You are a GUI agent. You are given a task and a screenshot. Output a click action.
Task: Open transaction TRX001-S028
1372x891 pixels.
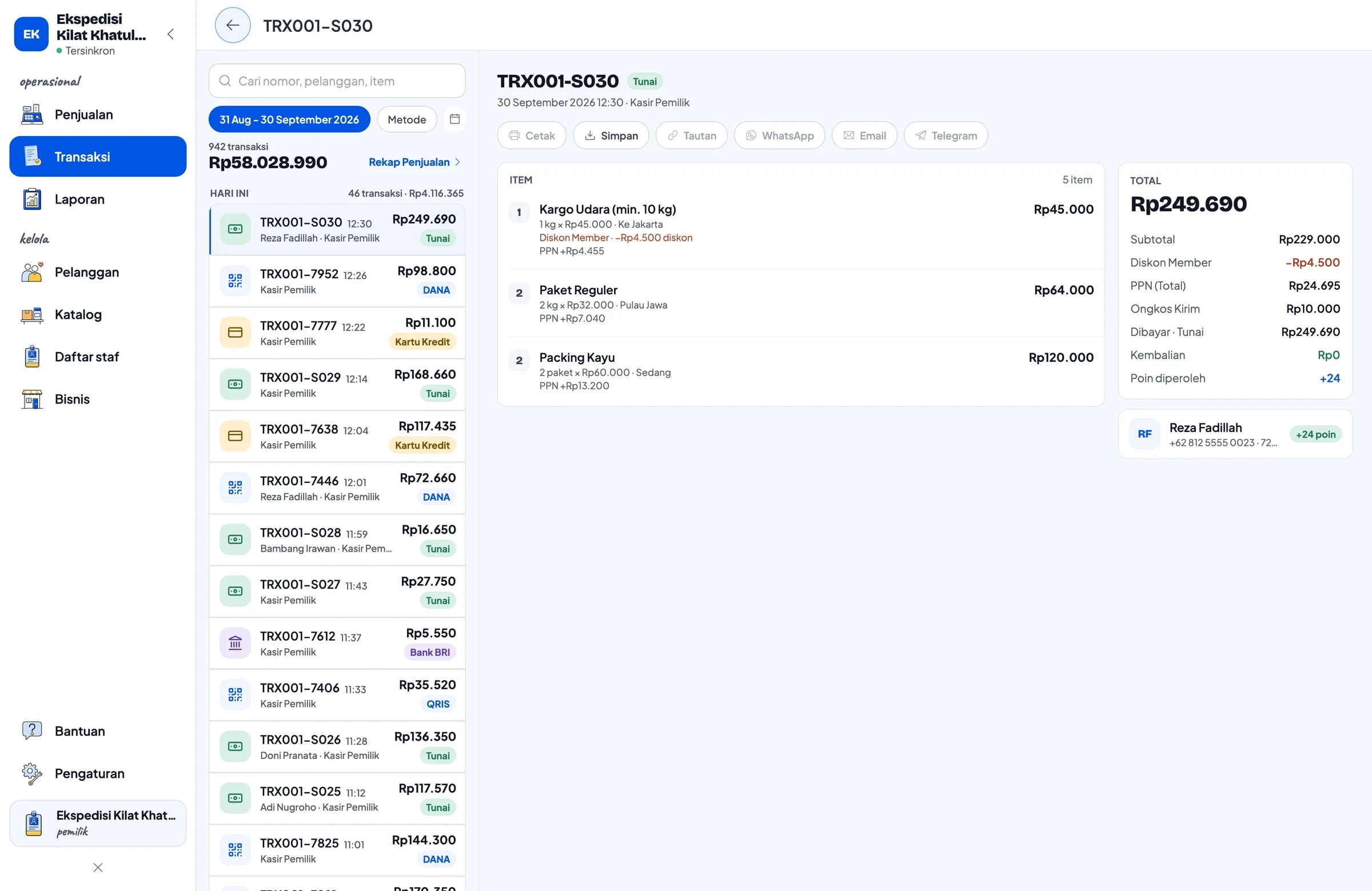click(x=337, y=540)
